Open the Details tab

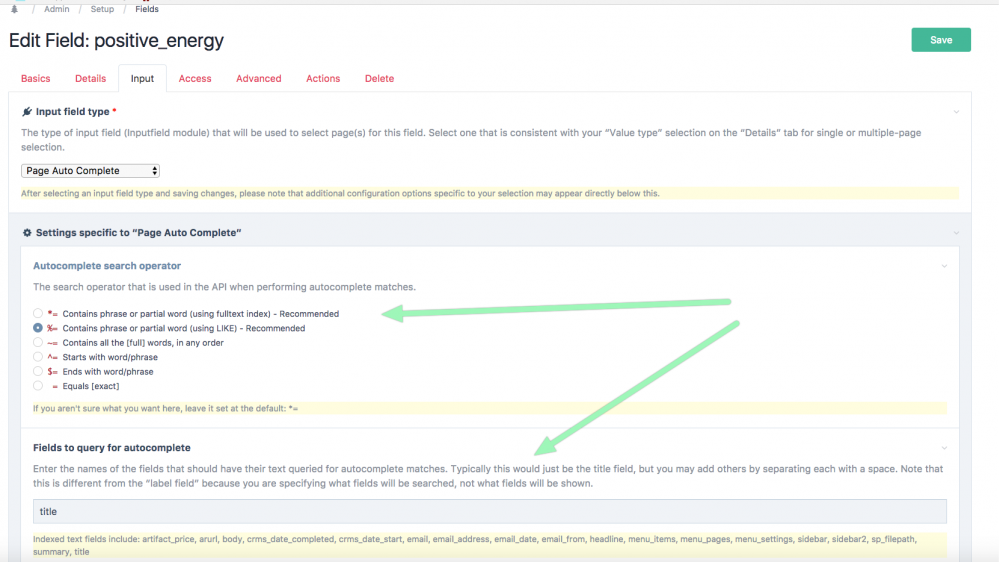pos(90,79)
